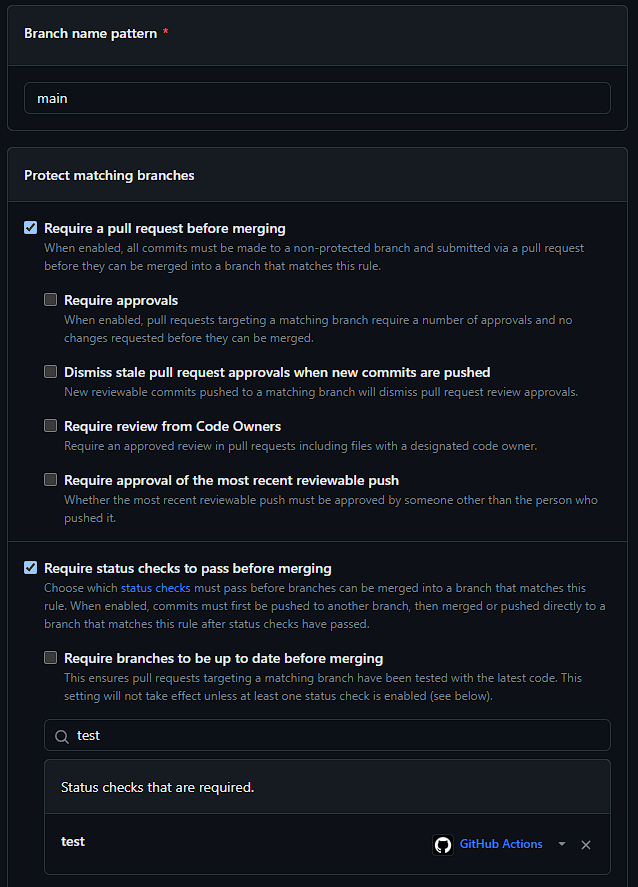Click the Require status checks to pass label
The width and height of the screenshot is (638, 887).
[188, 569]
